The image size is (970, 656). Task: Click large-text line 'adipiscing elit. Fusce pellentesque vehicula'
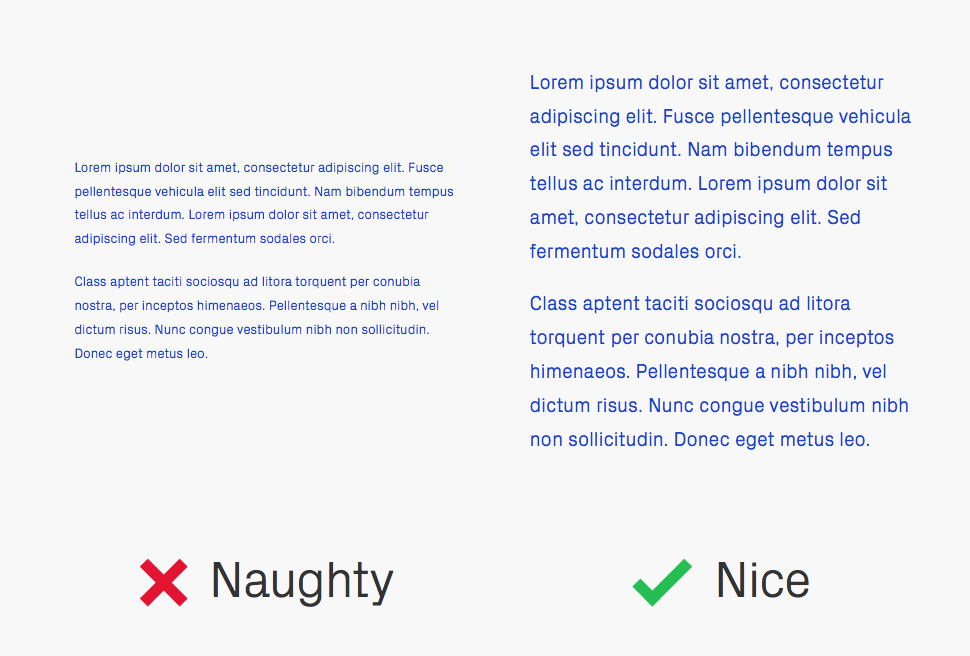coord(720,117)
